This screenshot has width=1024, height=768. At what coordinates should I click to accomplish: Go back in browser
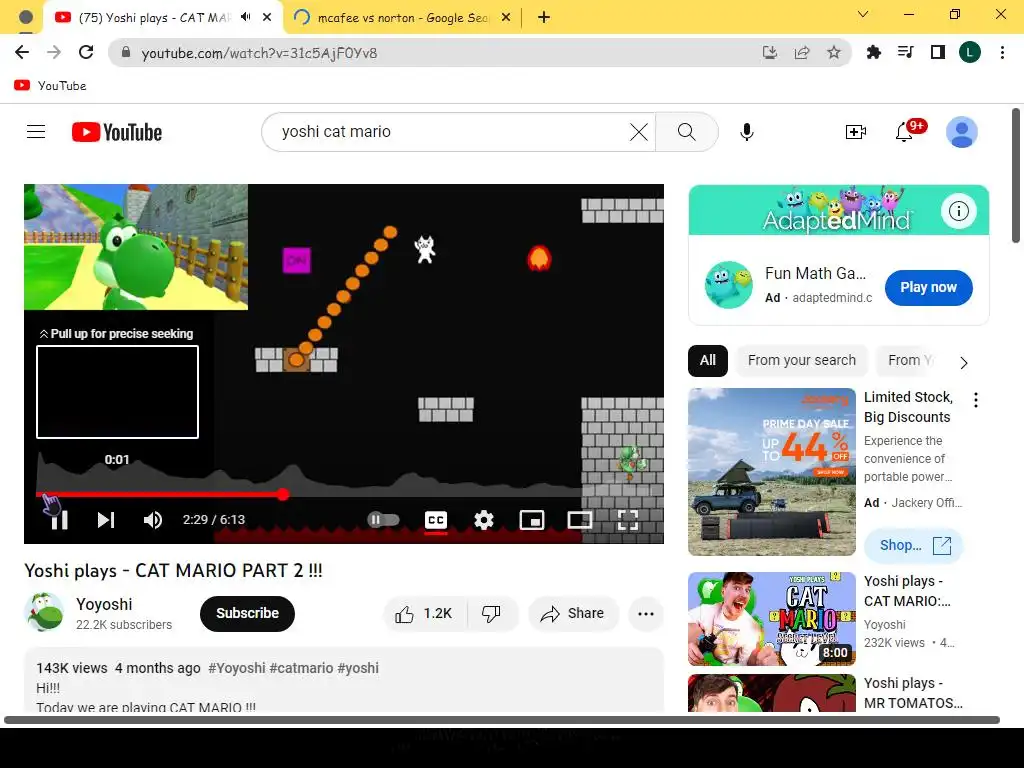tap(22, 52)
